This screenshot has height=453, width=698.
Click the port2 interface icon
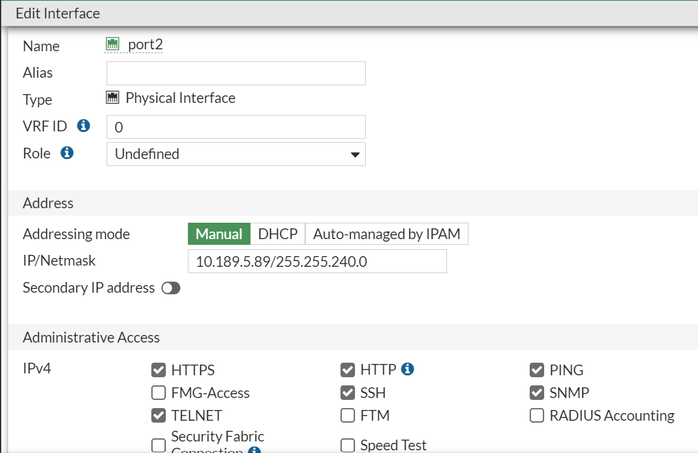113,44
